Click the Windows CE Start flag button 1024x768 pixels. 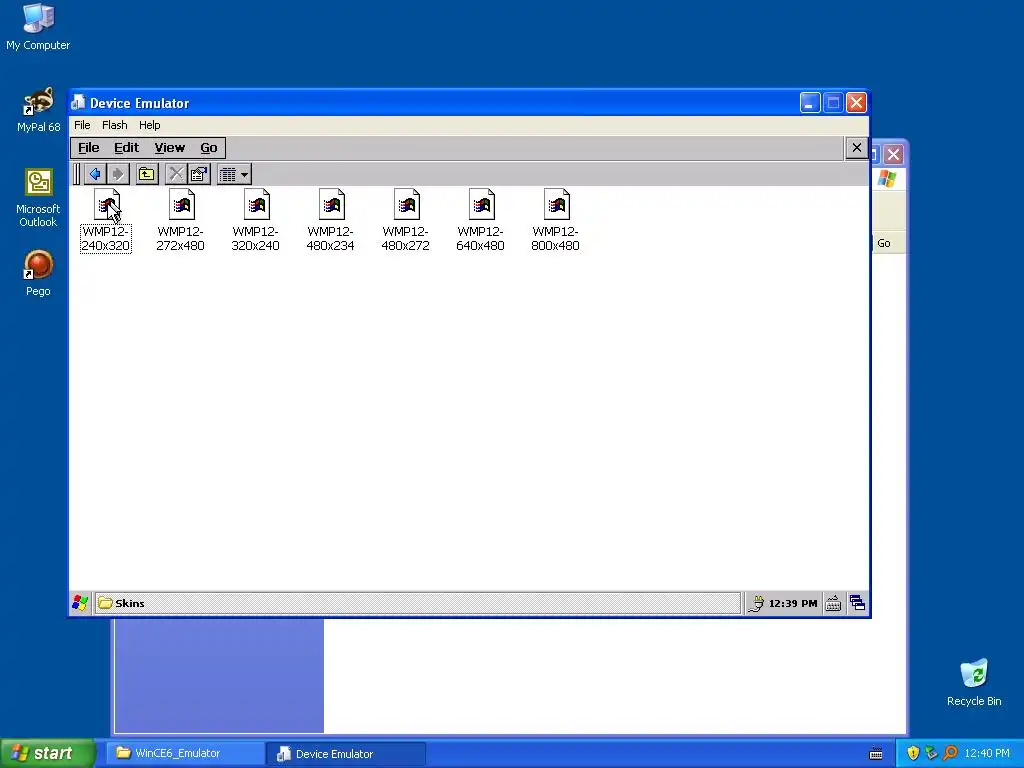pos(80,603)
